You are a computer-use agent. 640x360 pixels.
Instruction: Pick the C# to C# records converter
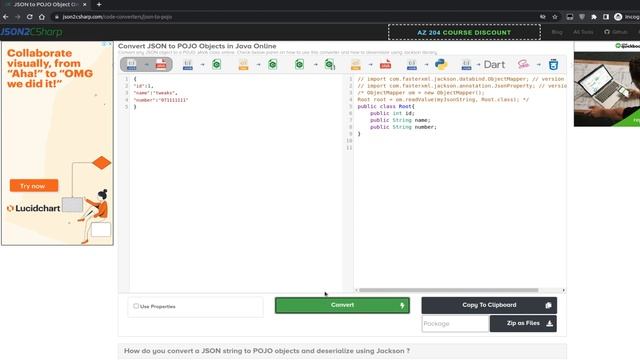coord(315,64)
